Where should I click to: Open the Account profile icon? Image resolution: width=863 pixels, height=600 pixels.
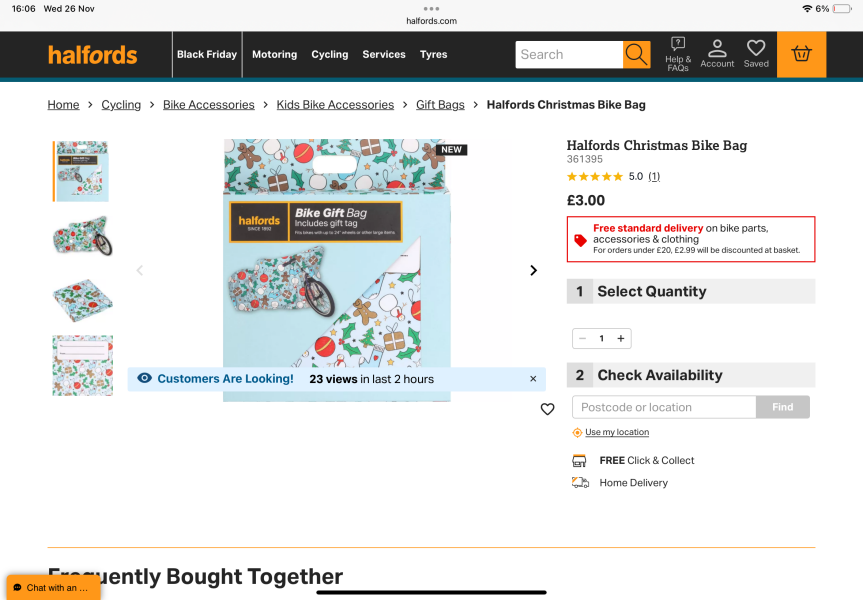point(717,54)
